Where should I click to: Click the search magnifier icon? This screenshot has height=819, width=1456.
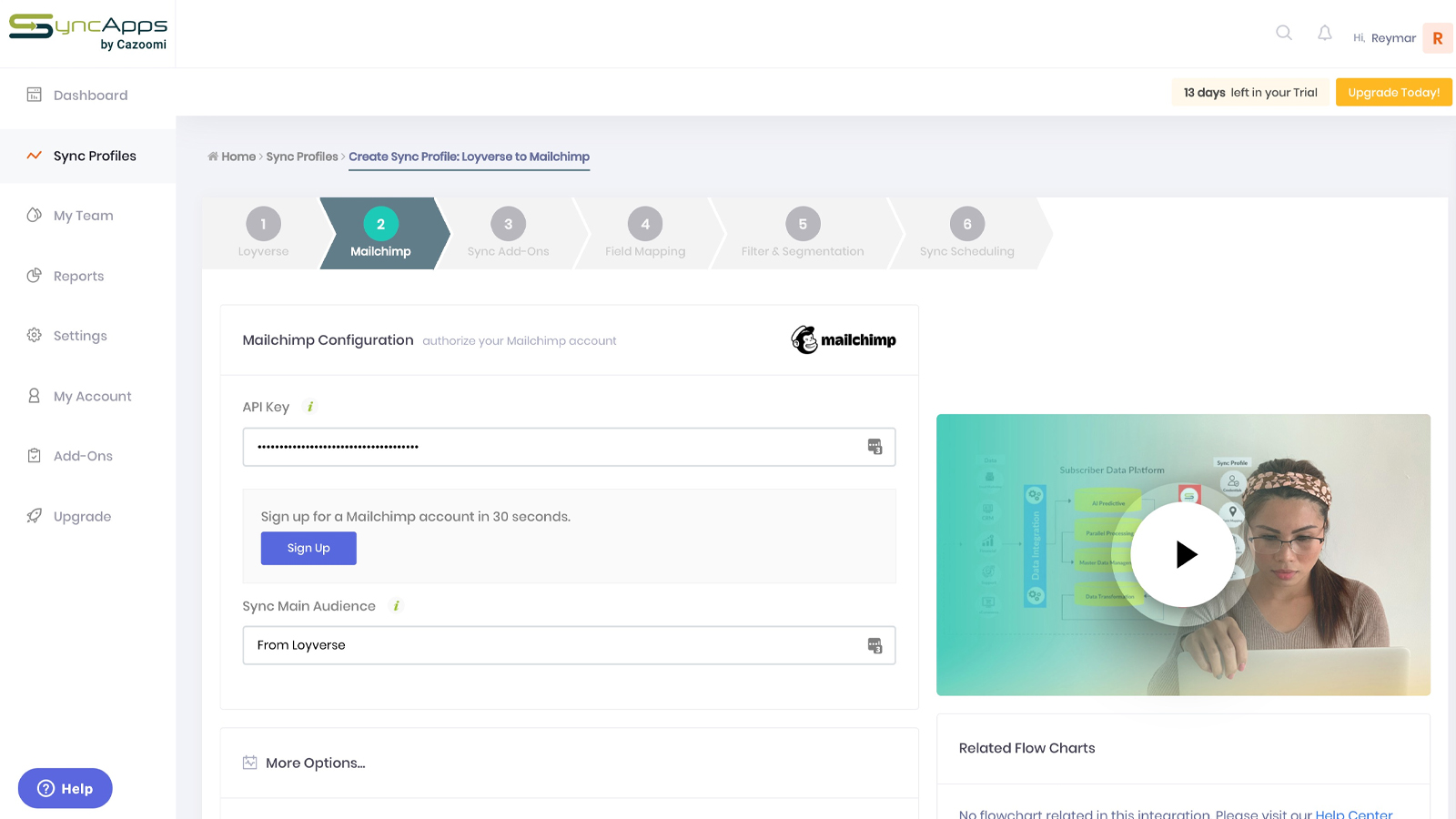(x=1283, y=33)
